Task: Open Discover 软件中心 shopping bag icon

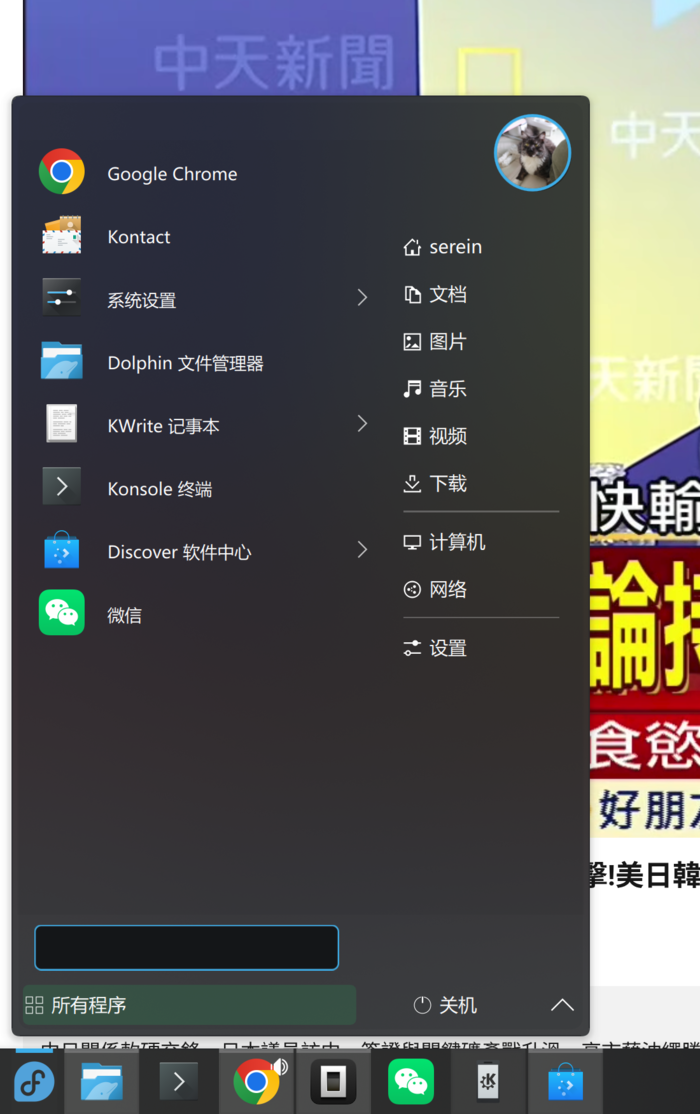Action: coord(62,550)
